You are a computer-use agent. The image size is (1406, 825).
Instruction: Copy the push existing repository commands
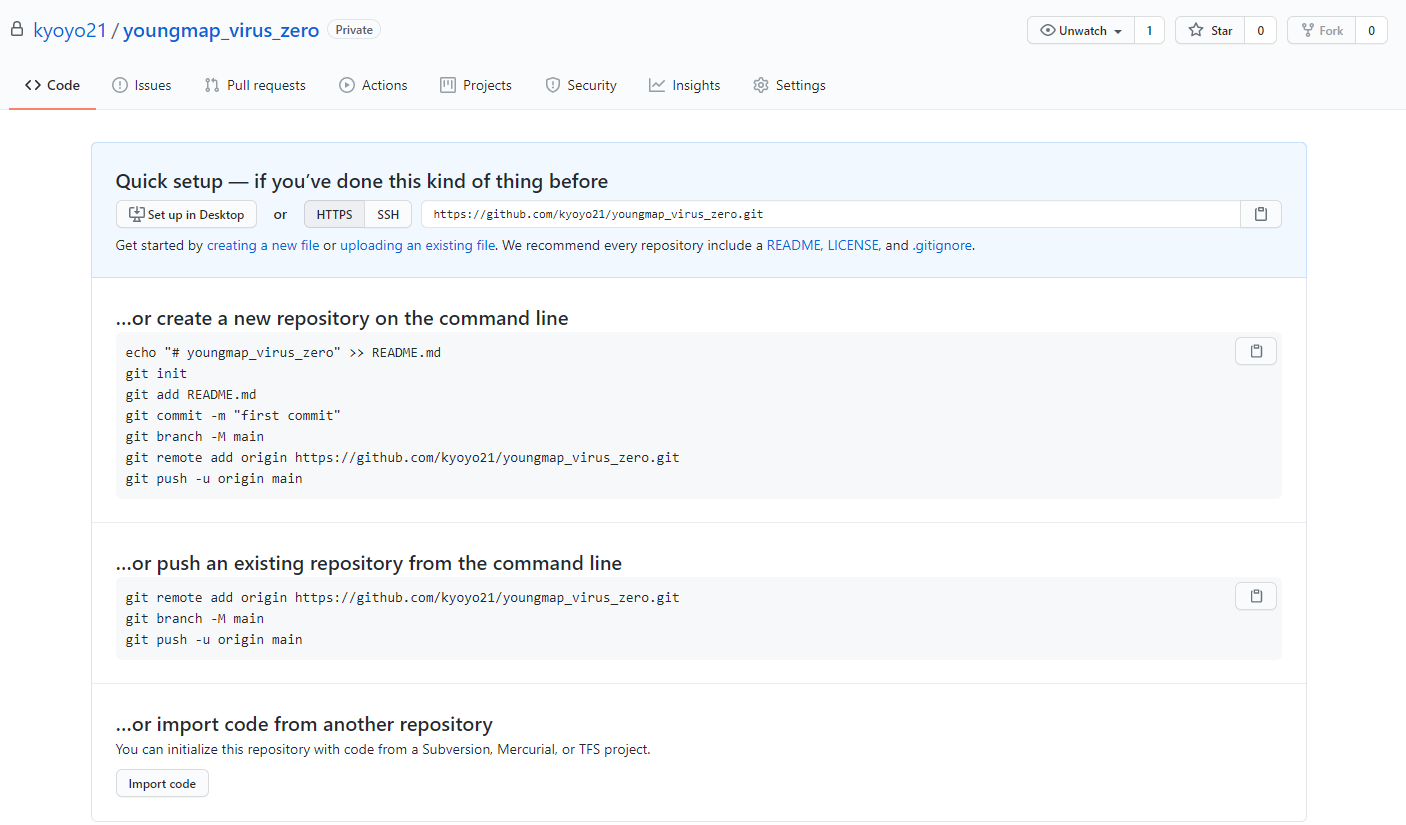1256,596
